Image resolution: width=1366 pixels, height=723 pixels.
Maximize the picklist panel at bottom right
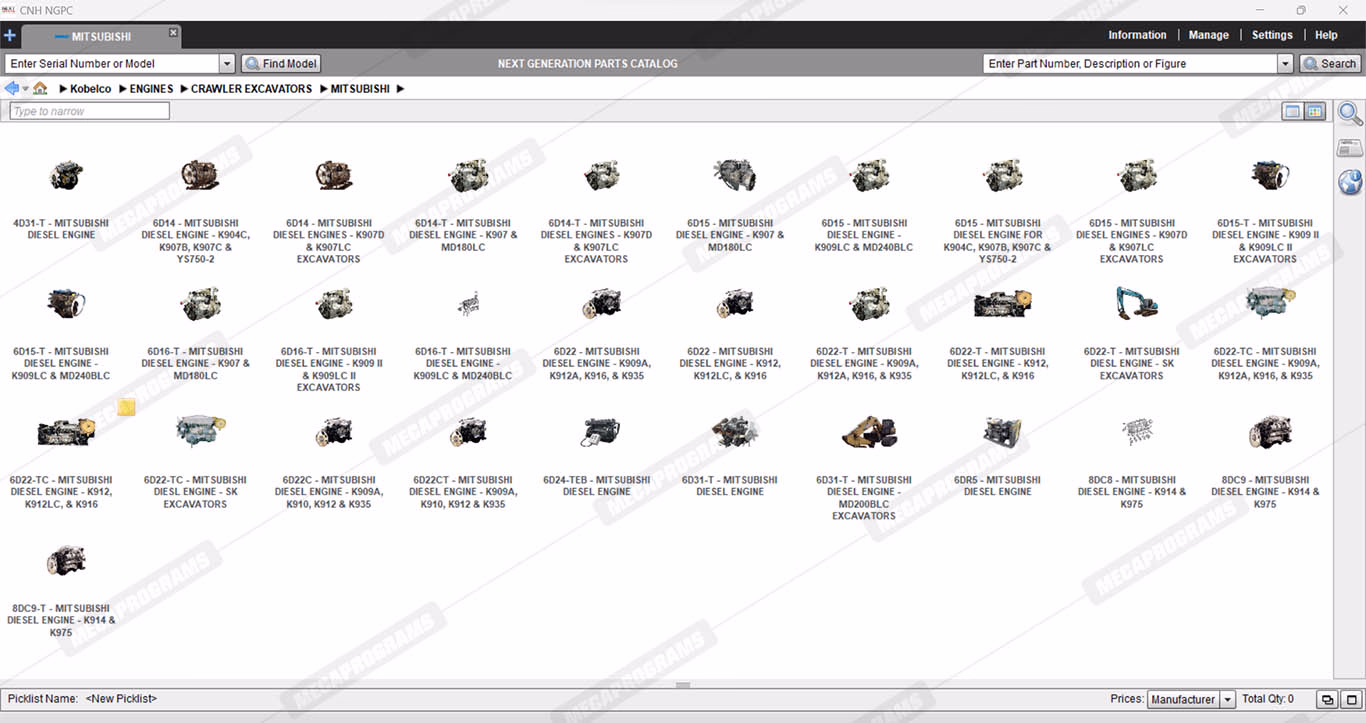pyautogui.click(x=1350, y=699)
